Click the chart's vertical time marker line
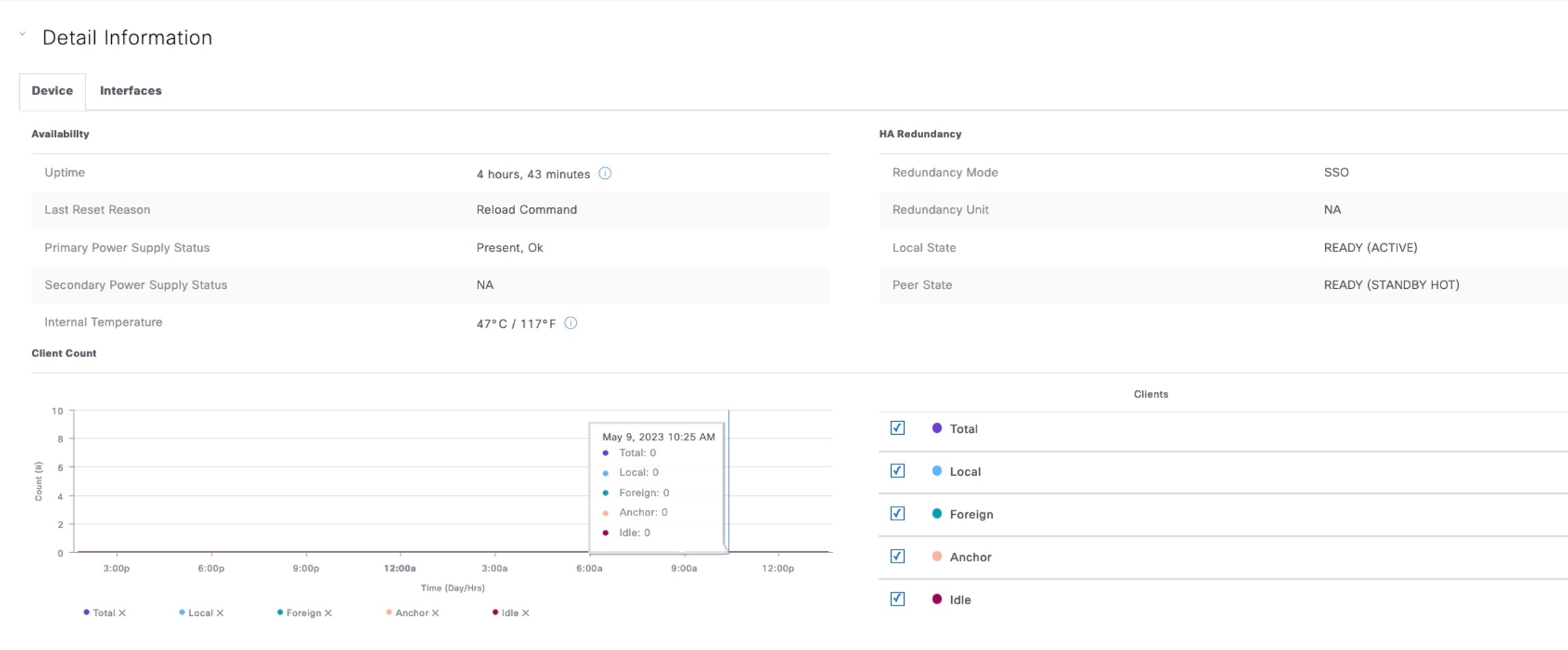Viewport: 1568px width, 650px height. tap(729, 478)
